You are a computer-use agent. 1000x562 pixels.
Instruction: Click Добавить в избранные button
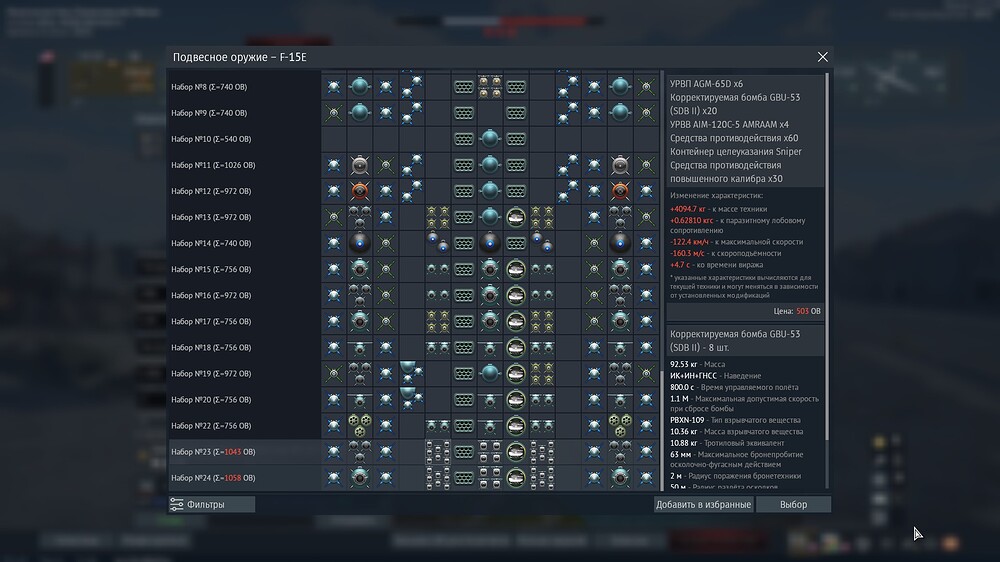coord(703,504)
